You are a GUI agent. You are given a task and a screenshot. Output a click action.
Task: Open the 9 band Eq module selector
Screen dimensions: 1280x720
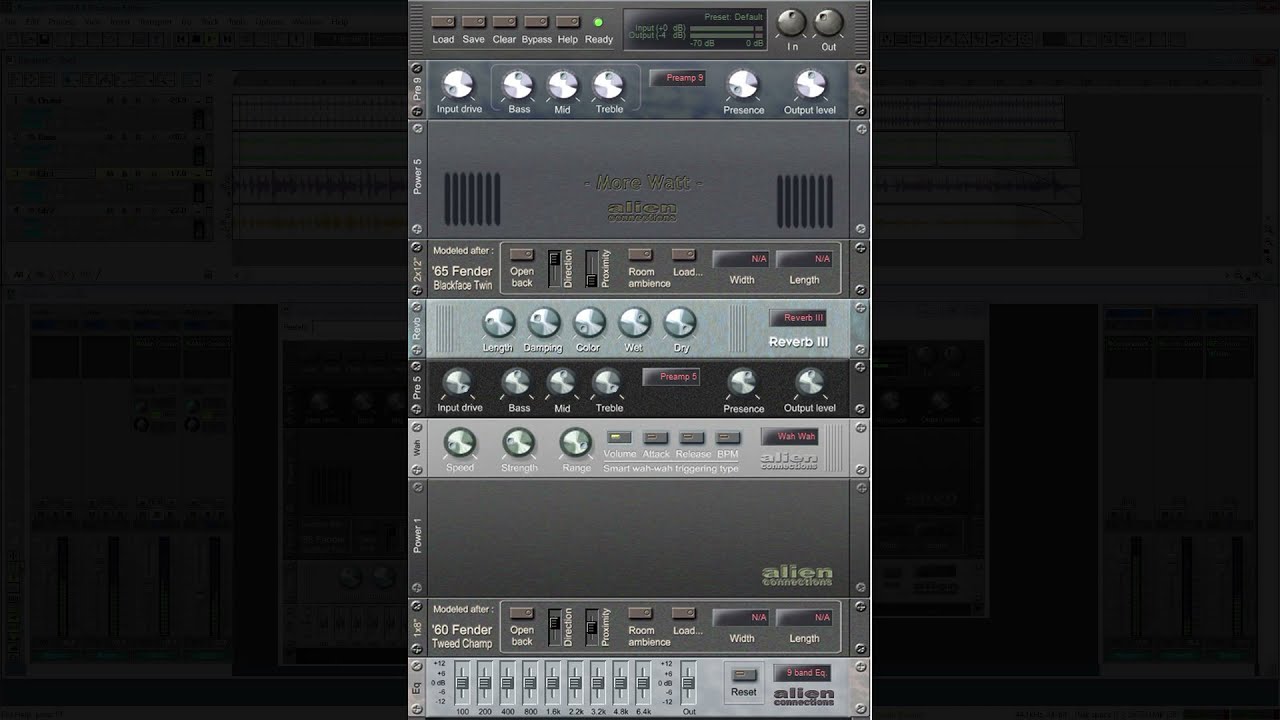tap(802, 673)
